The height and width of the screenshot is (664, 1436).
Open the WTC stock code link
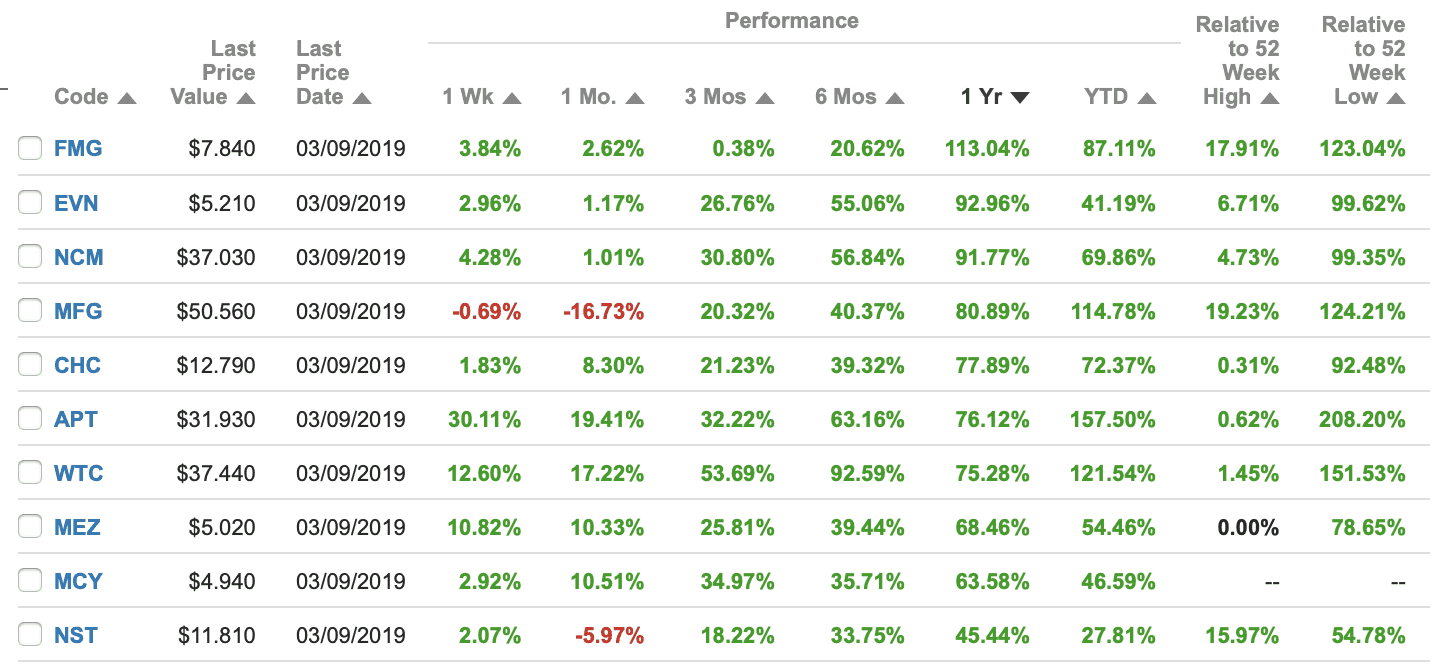click(x=78, y=473)
